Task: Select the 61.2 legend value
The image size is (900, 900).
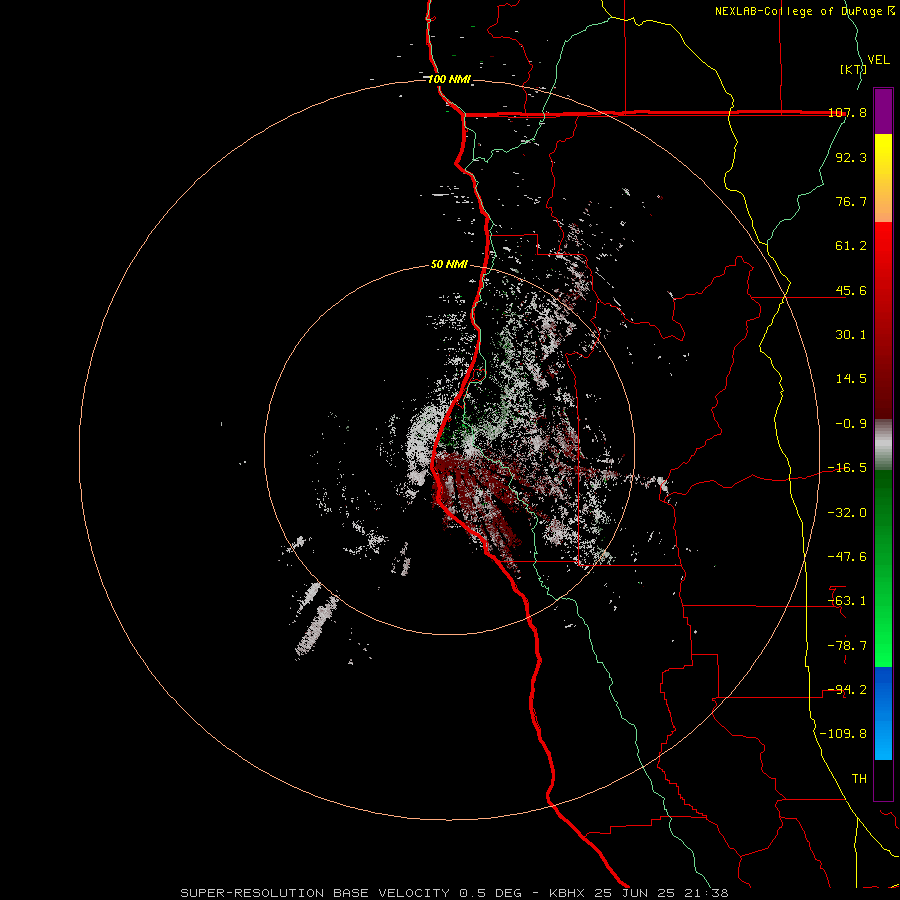Action: click(x=851, y=246)
